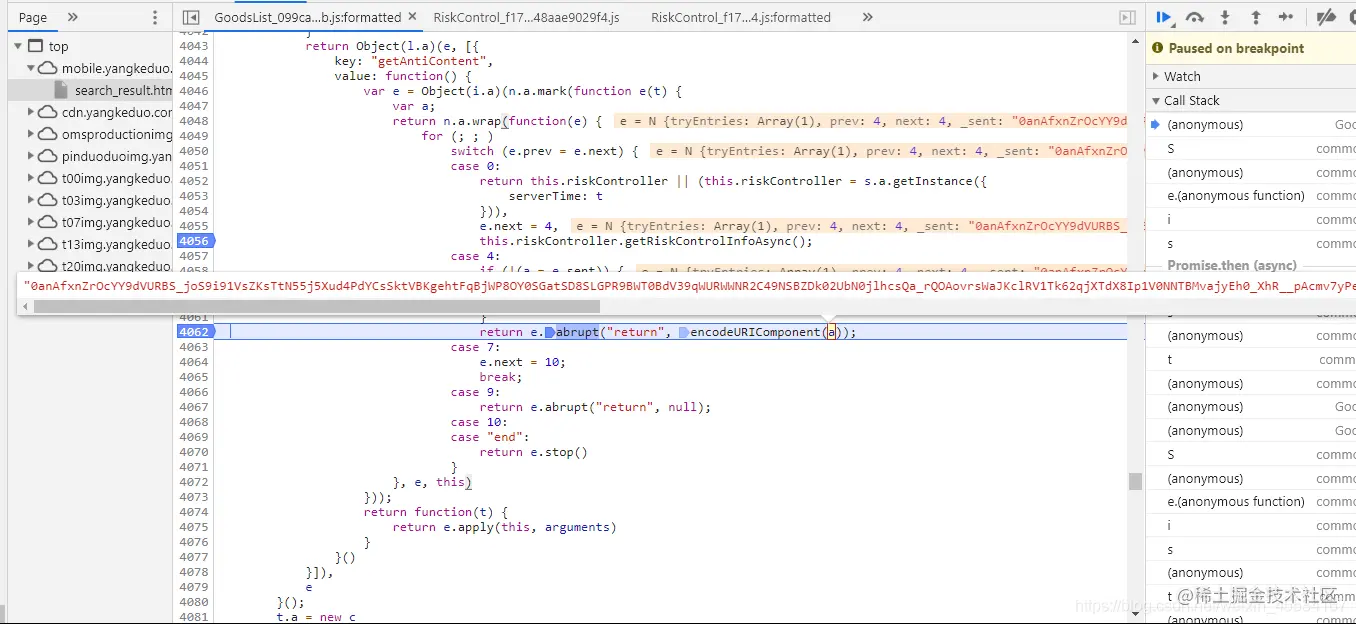Open RiskControl_f17...4.js:formatted tab
1356x624 pixels.
[741, 17]
